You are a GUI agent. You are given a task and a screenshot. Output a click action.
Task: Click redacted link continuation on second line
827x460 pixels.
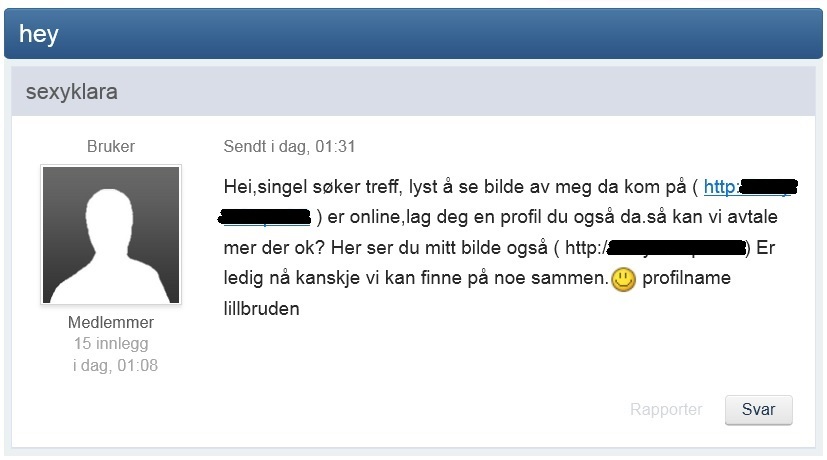265,217
